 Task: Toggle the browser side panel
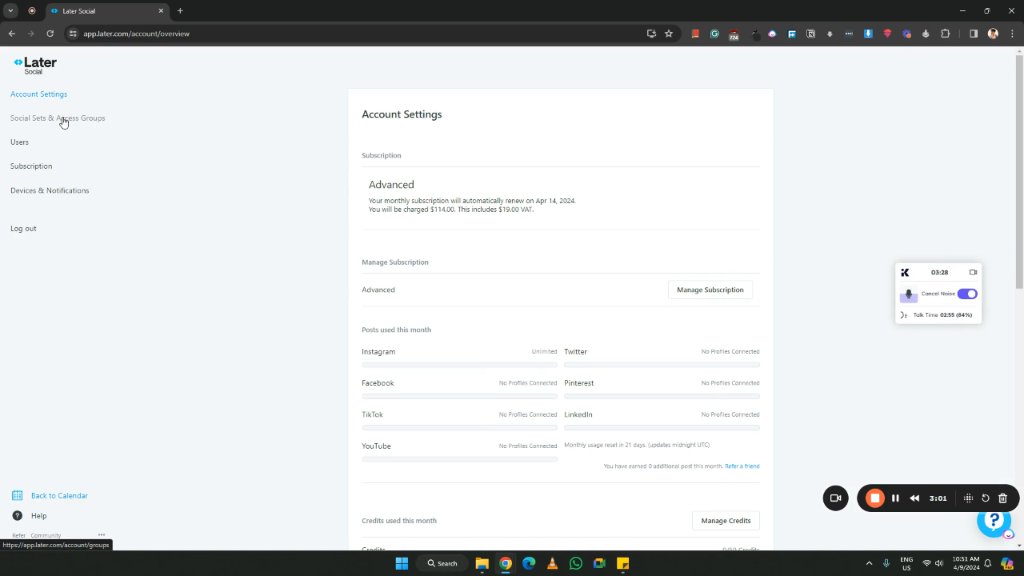click(x=973, y=34)
